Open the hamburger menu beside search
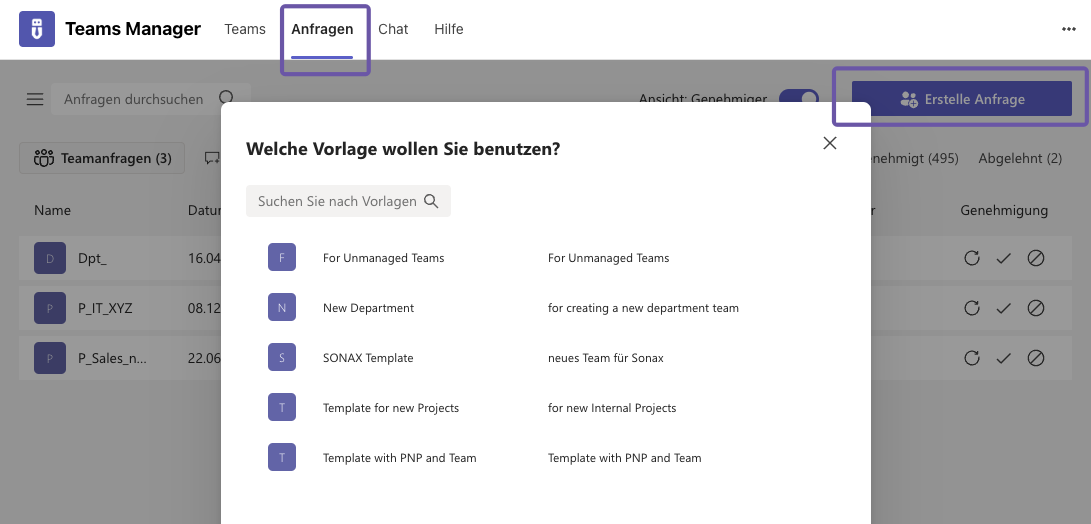The width and height of the screenshot is (1091, 524). pos(35,100)
